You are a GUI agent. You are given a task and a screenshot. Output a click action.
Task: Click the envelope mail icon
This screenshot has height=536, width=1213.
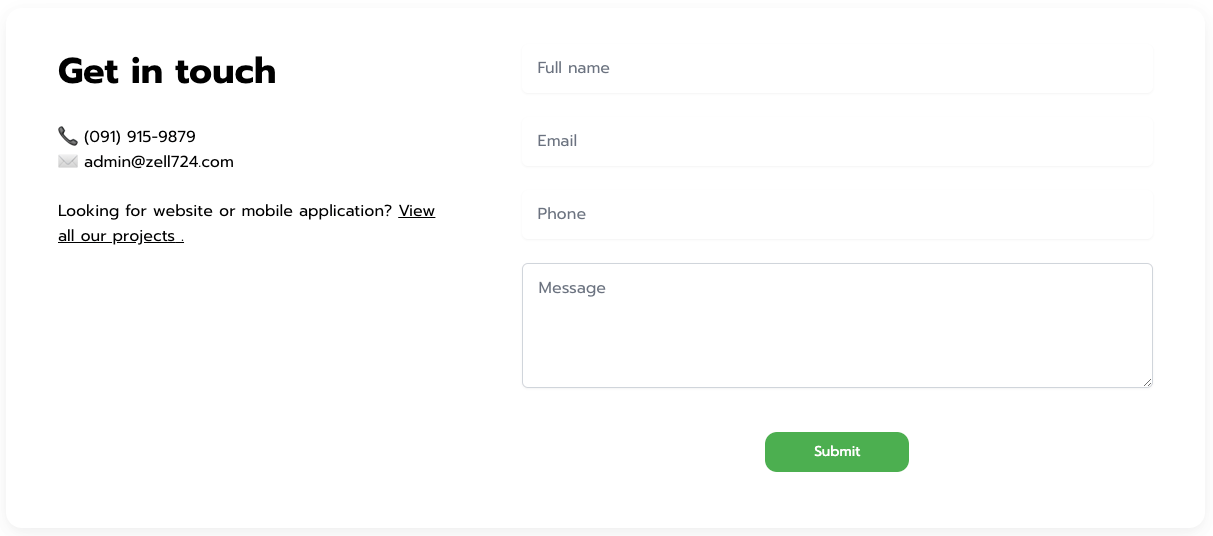click(68, 161)
